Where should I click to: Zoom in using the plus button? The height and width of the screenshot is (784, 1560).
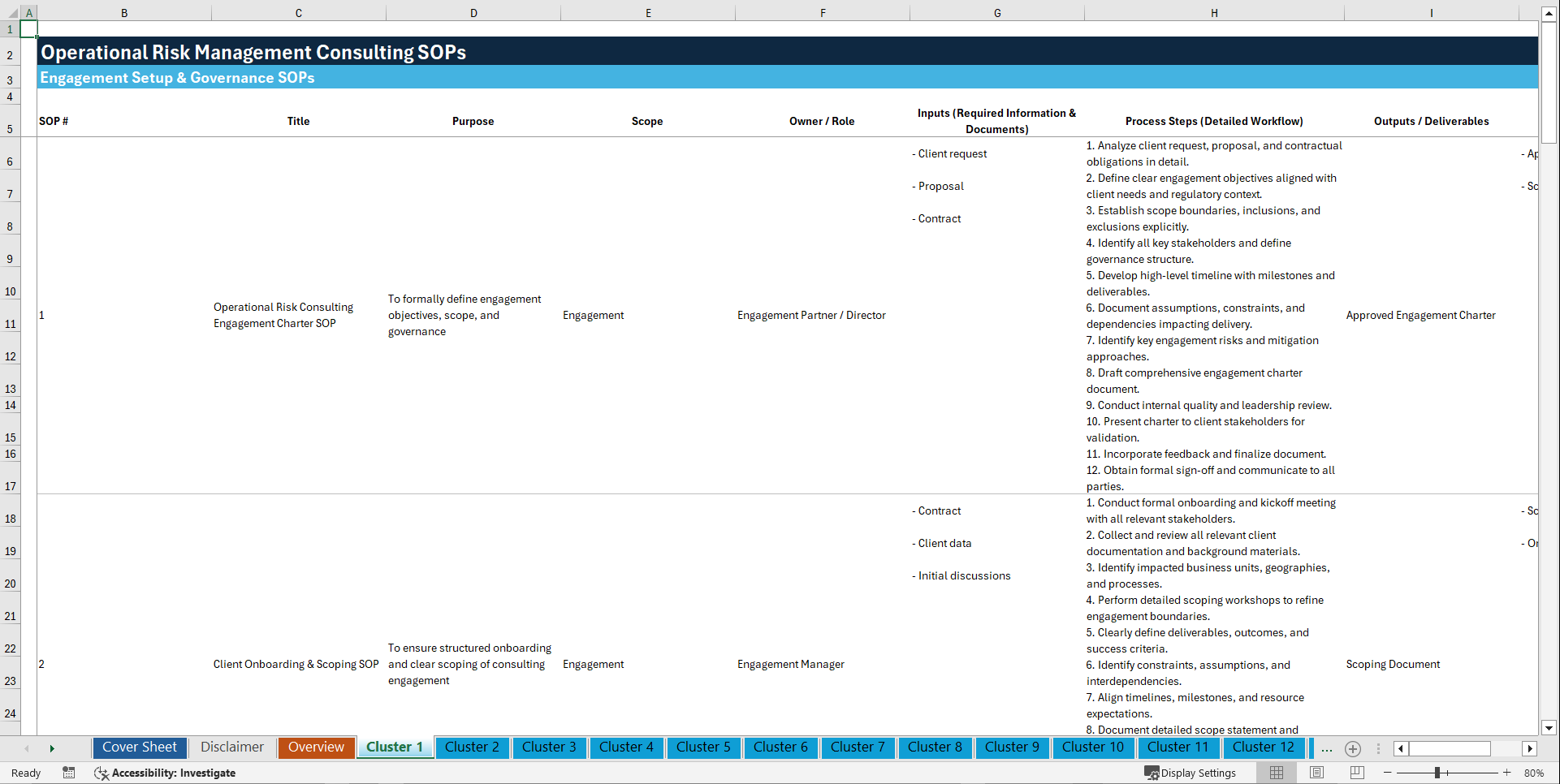(x=1508, y=773)
